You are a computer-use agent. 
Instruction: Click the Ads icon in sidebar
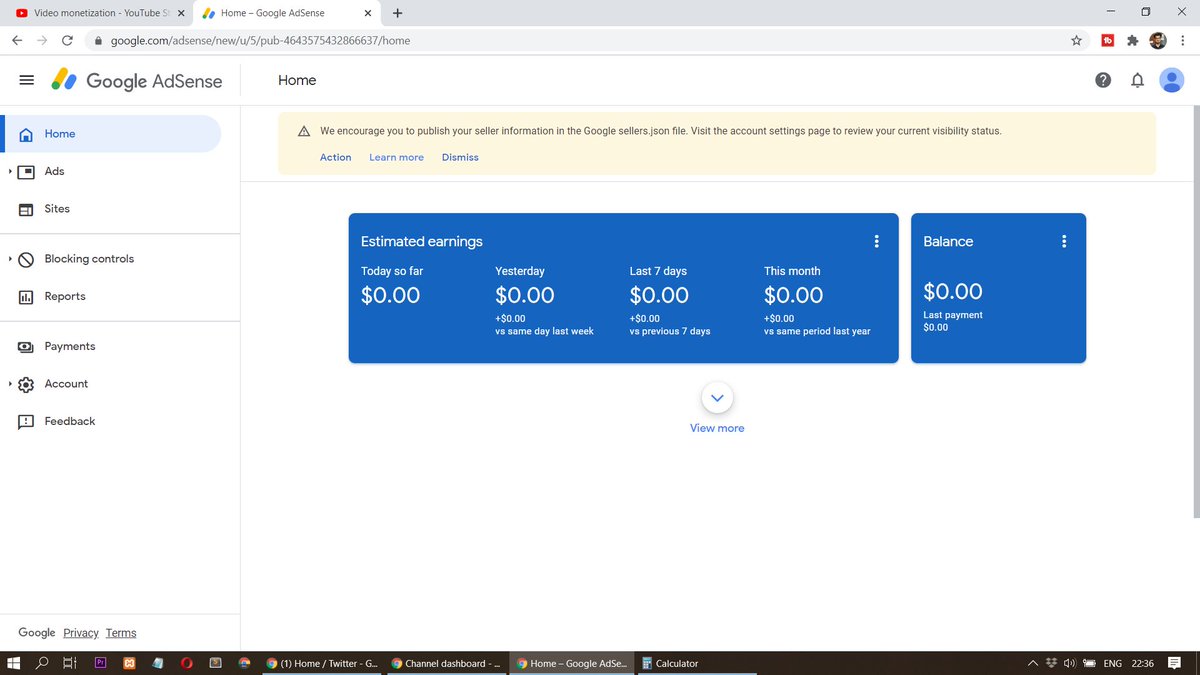point(27,171)
